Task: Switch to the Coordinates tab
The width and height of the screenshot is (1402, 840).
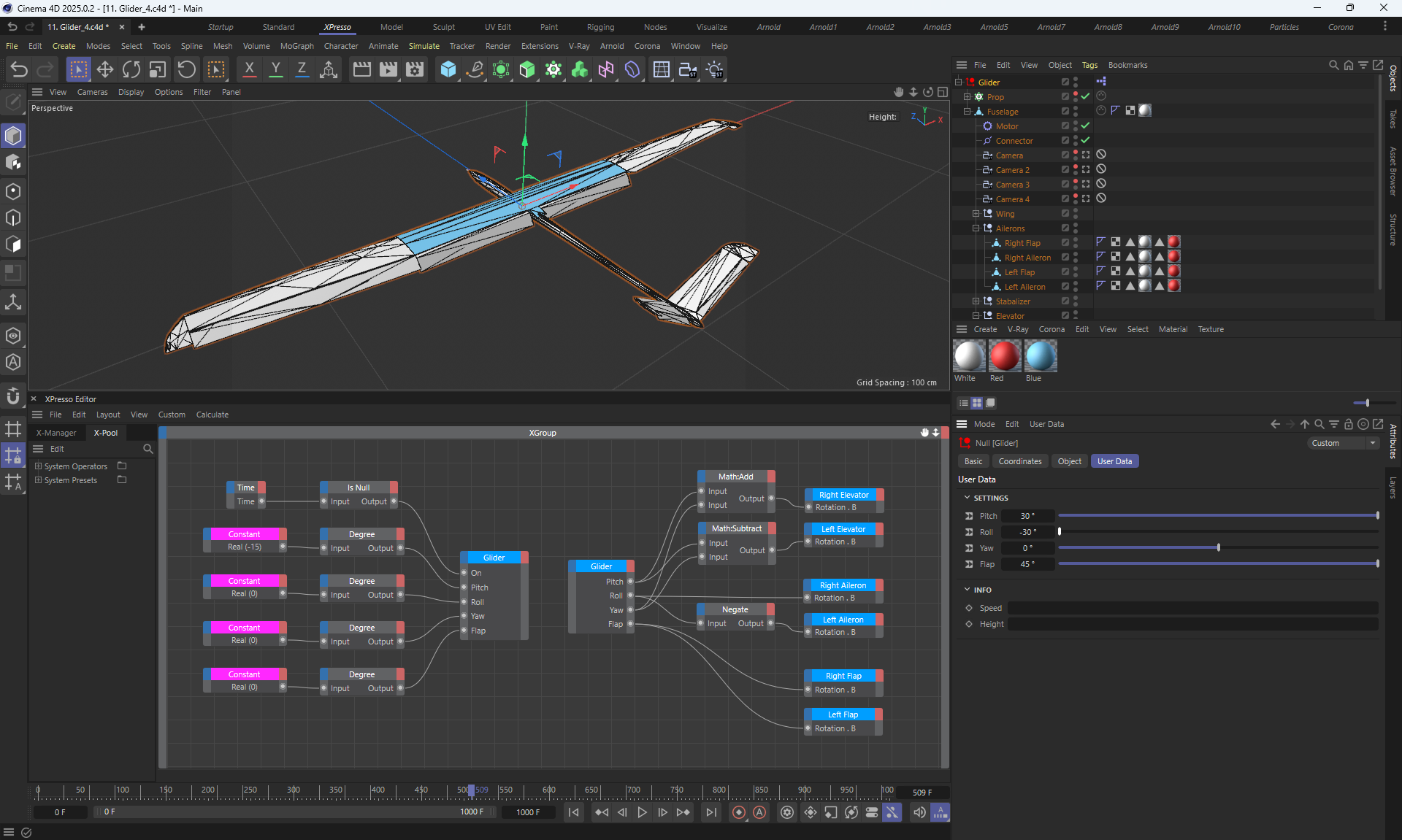Action: 1019,461
